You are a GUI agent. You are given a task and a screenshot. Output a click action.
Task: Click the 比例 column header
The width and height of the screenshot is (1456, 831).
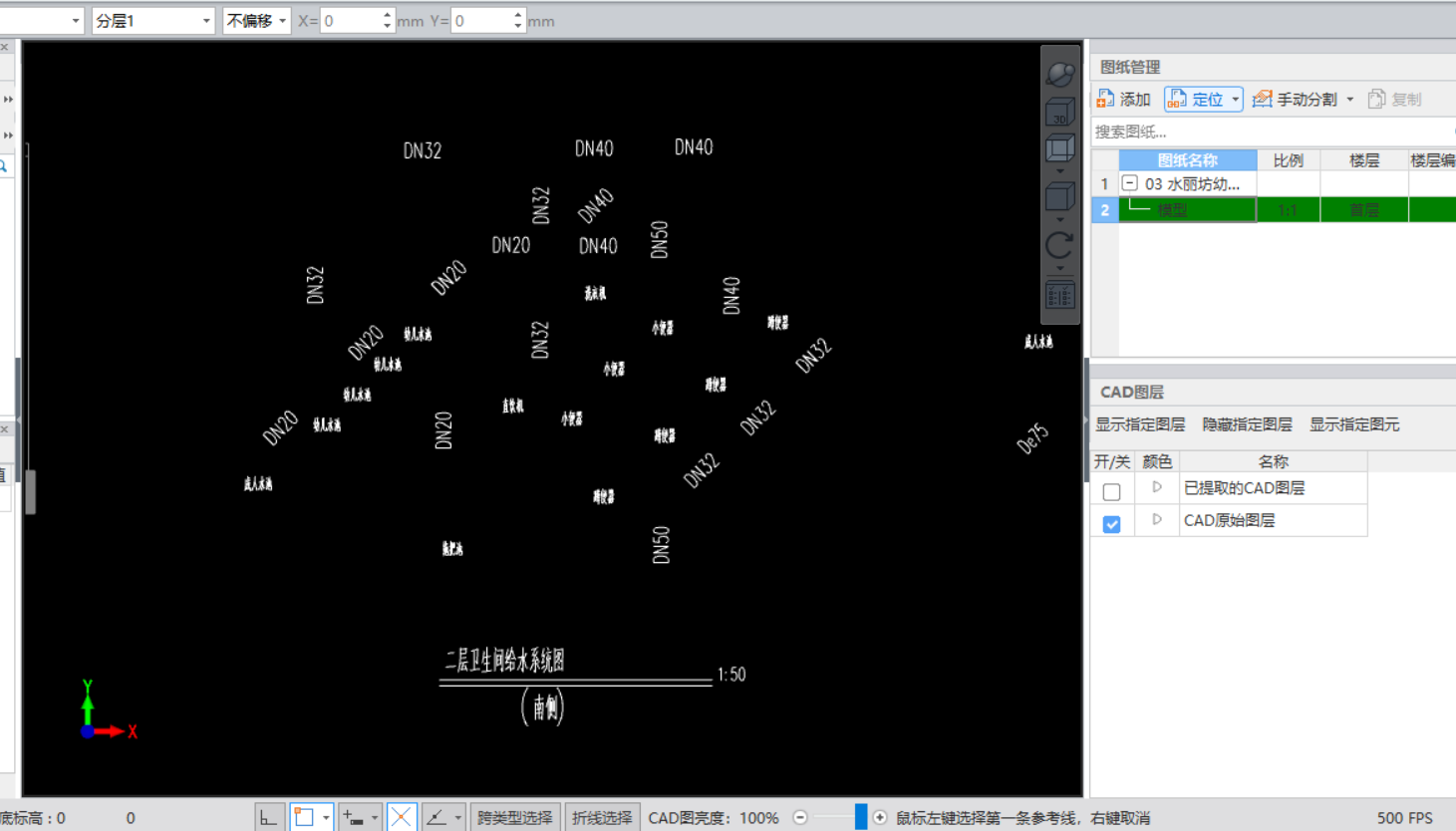point(1288,159)
